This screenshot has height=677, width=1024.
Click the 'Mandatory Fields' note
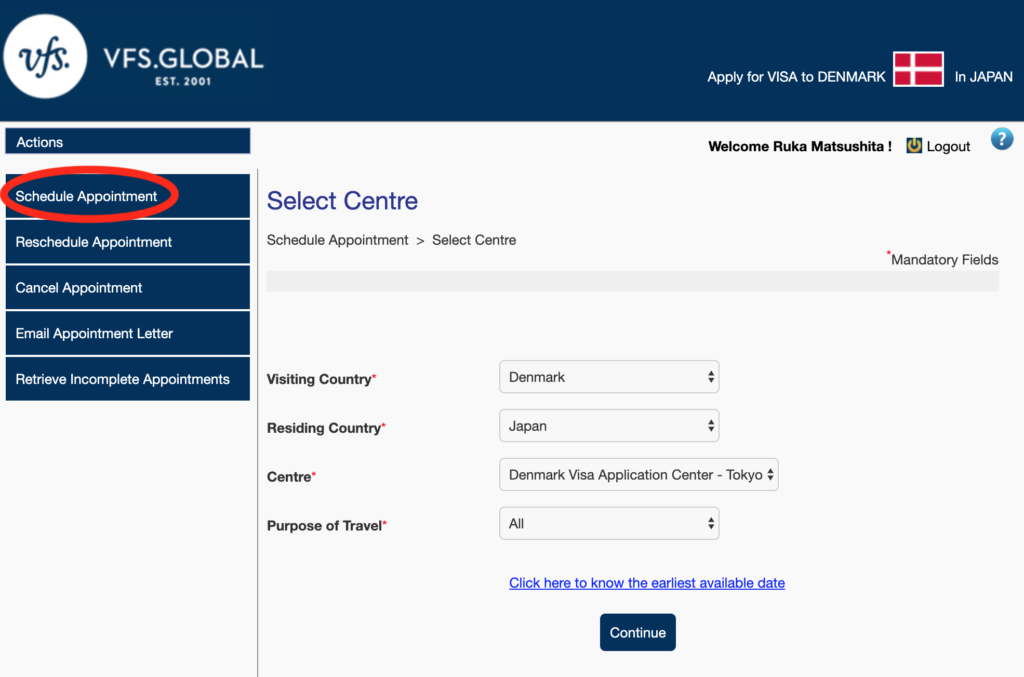pos(944,259)
